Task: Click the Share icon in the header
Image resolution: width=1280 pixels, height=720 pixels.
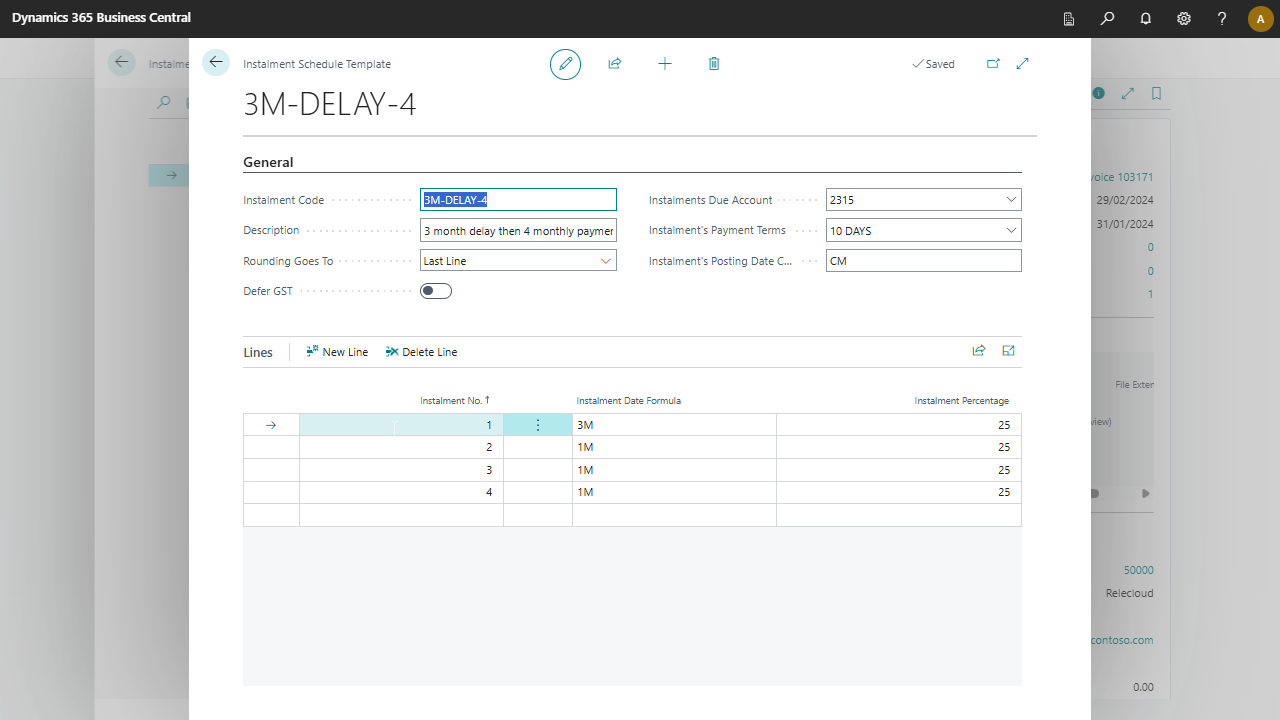Action: (614, 63)
